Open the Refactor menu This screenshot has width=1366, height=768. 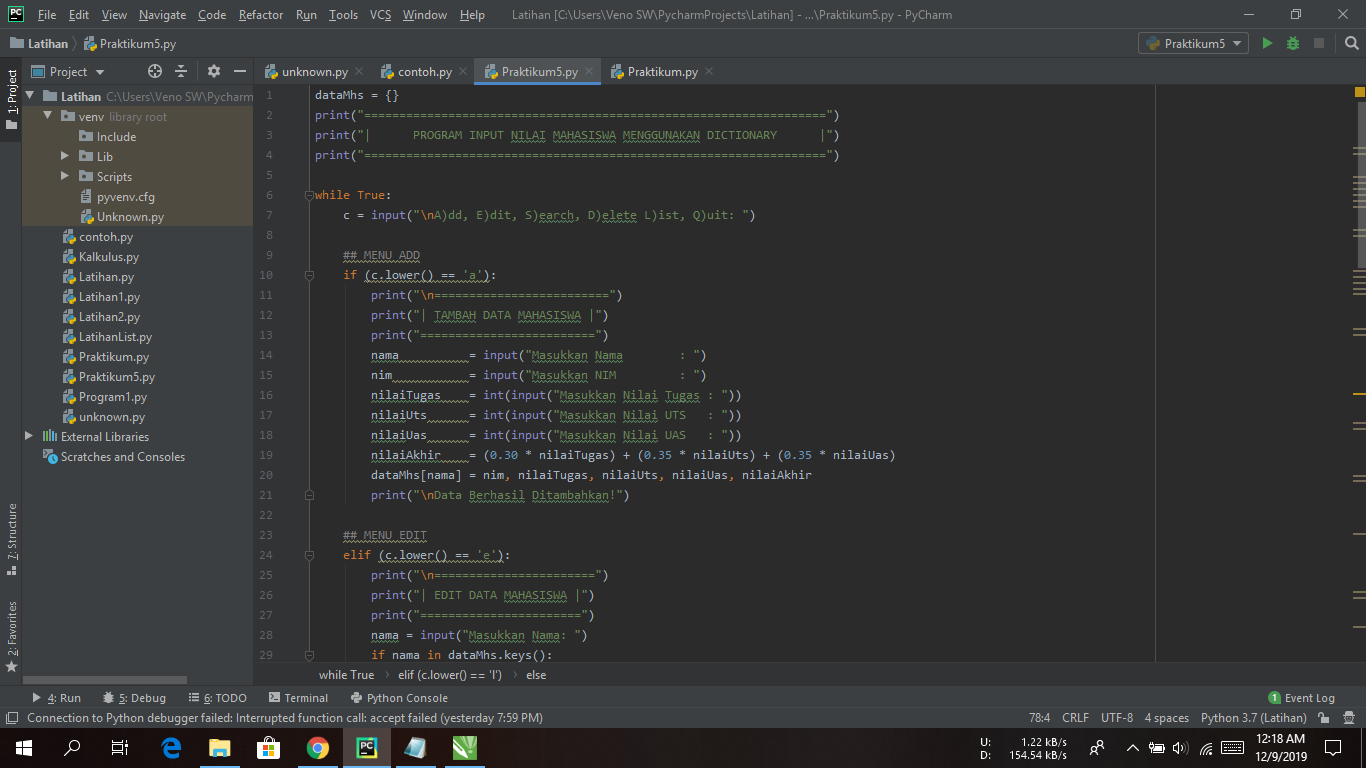point(261,15)
